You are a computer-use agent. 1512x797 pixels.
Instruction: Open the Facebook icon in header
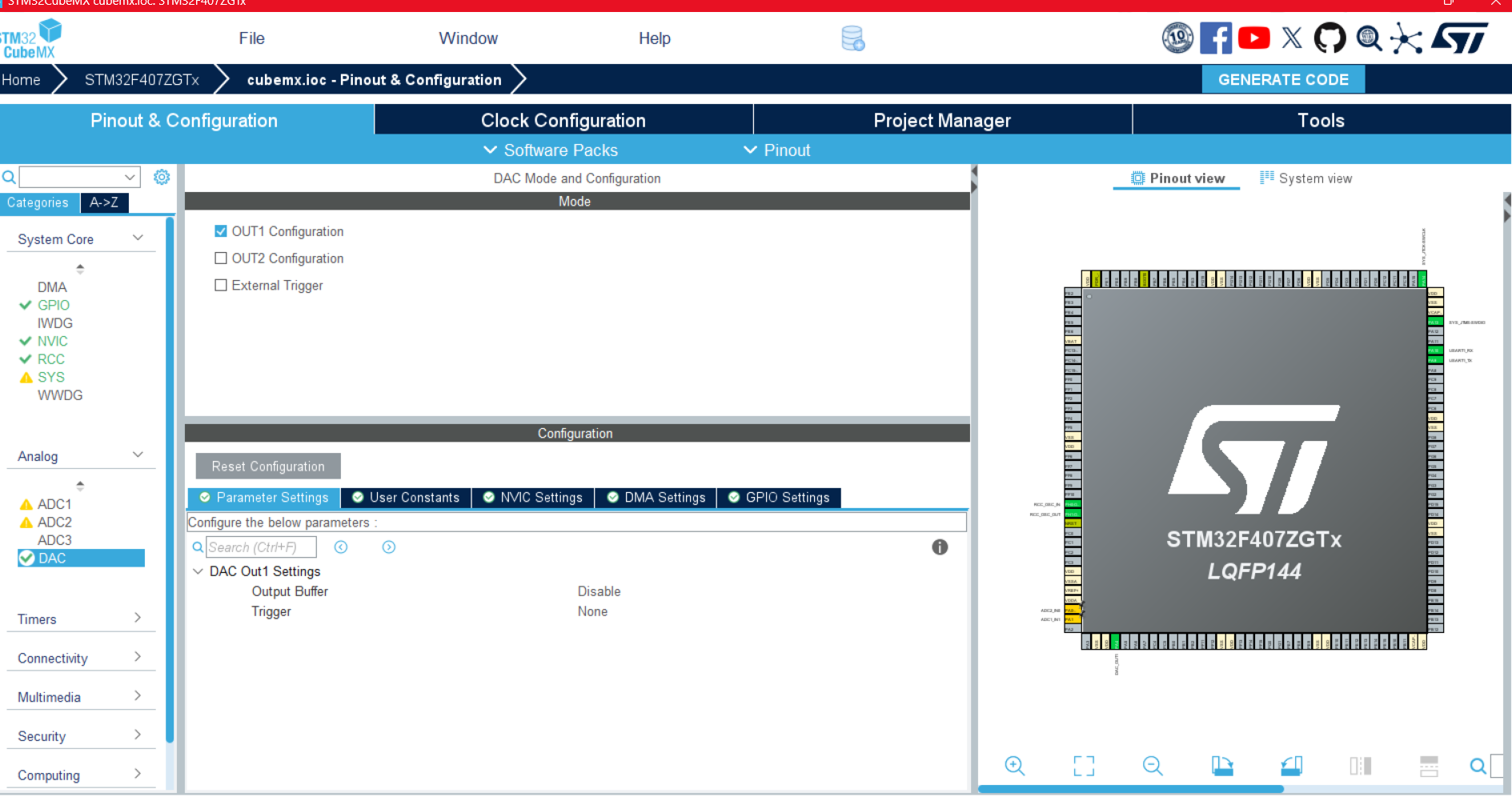1216,38
